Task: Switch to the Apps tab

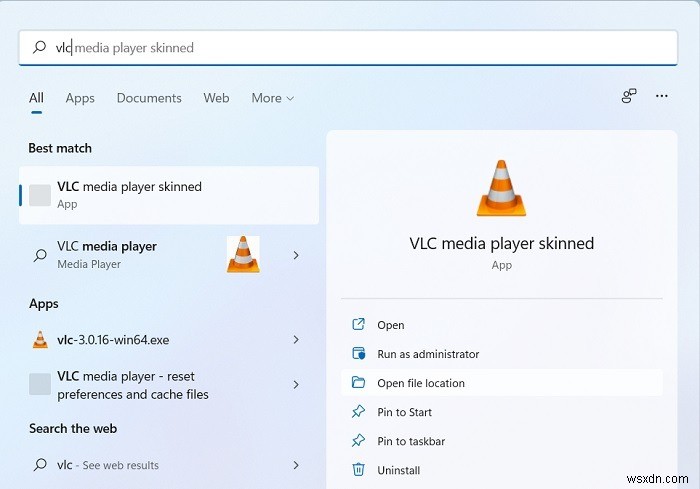Action: (80, 98)
